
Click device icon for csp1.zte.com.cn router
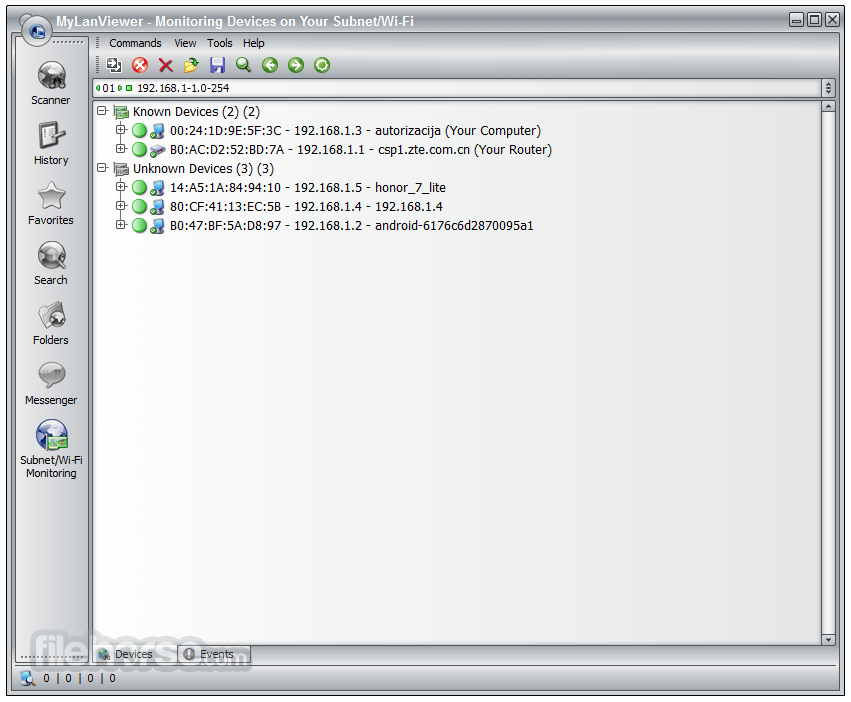[157, 150]
